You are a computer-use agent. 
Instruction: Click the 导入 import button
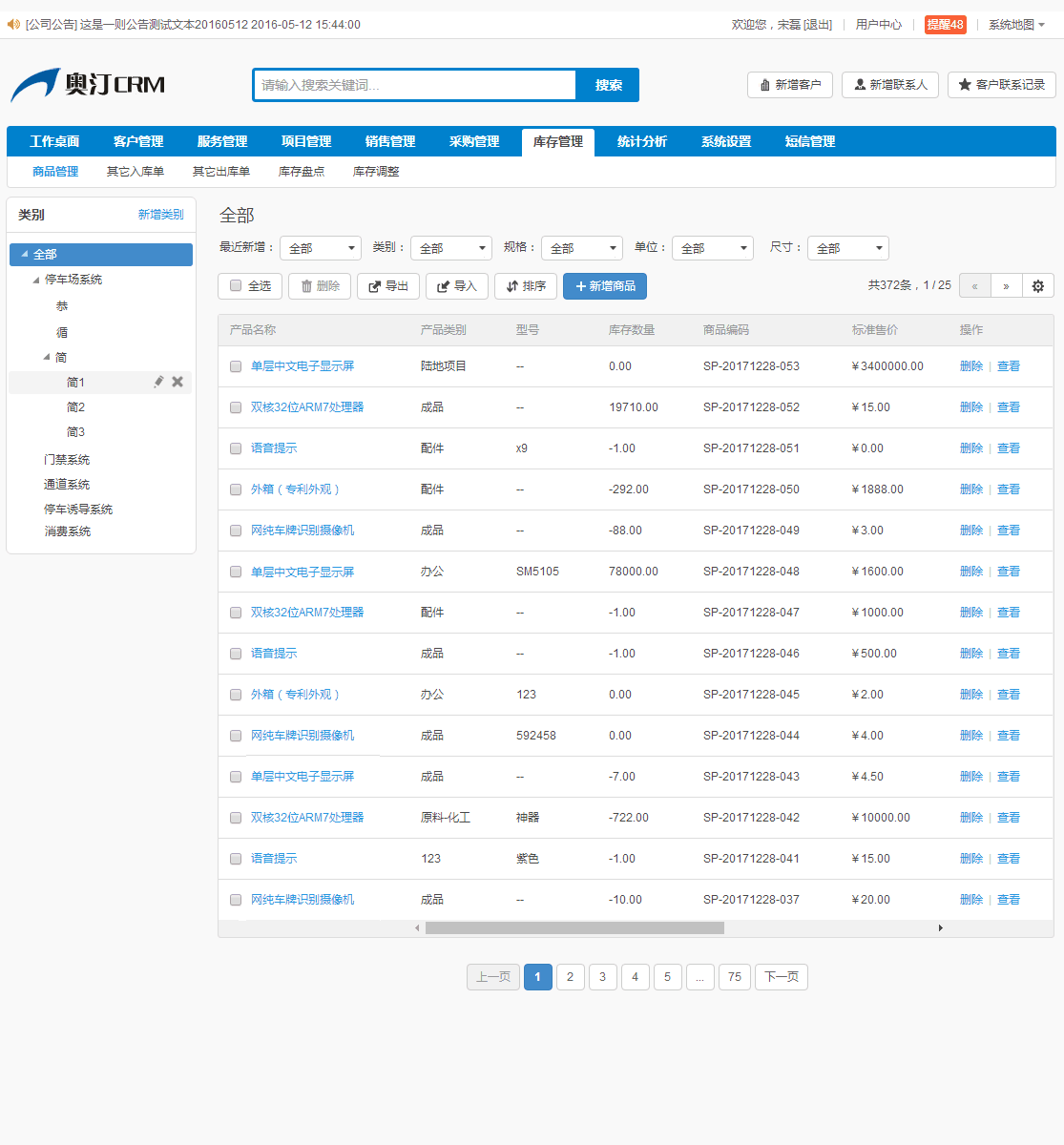click(457, 286)
